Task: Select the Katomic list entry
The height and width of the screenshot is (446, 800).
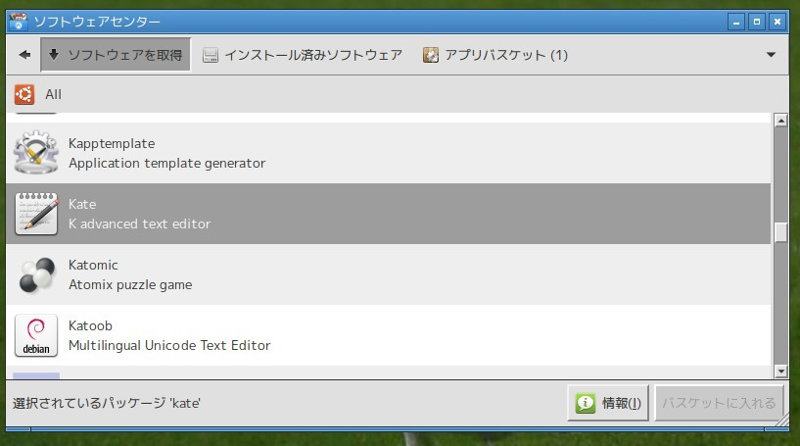Action: pyautogui.click(x=388, y=275)
